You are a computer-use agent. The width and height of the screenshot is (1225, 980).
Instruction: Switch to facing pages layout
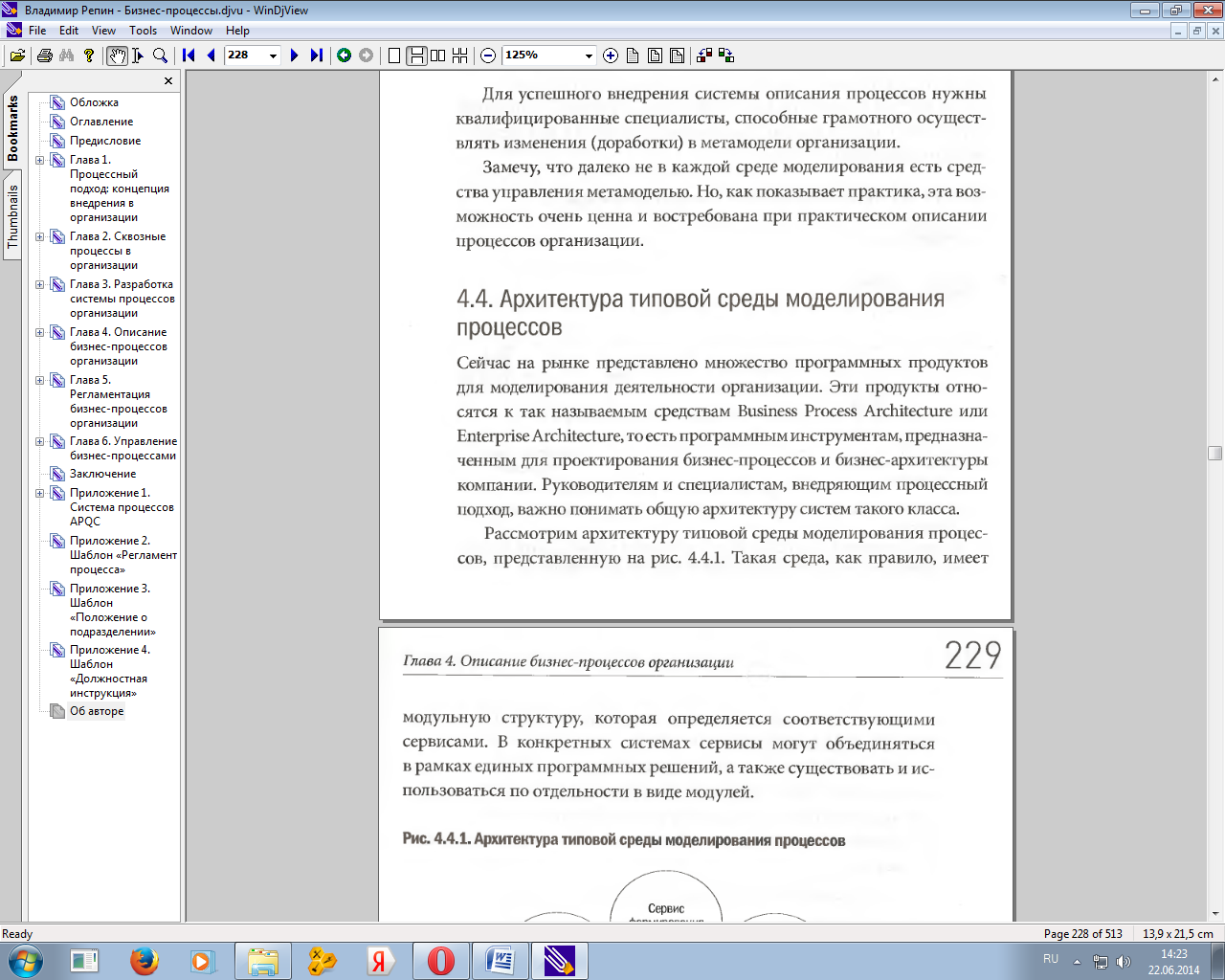pos(437,56)
